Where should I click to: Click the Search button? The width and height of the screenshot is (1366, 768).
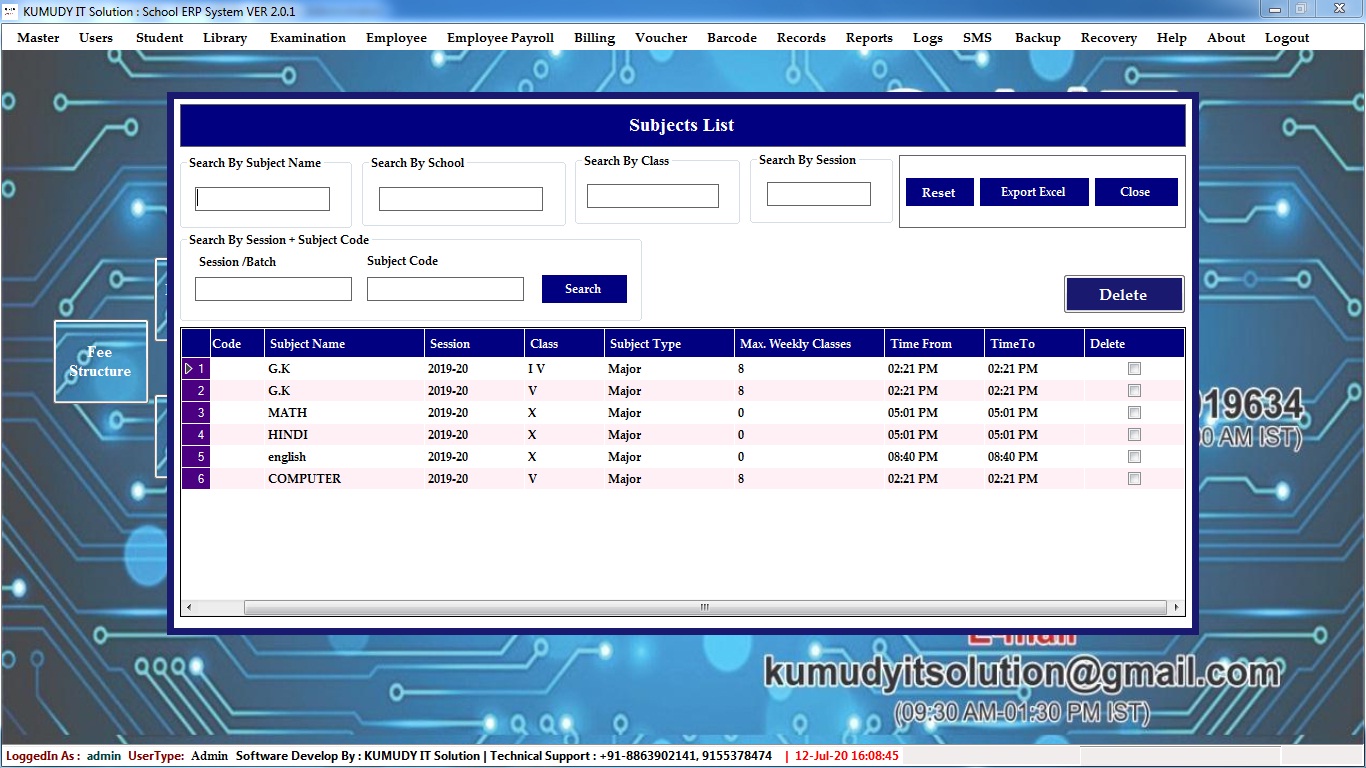click(x=583, y=289)
